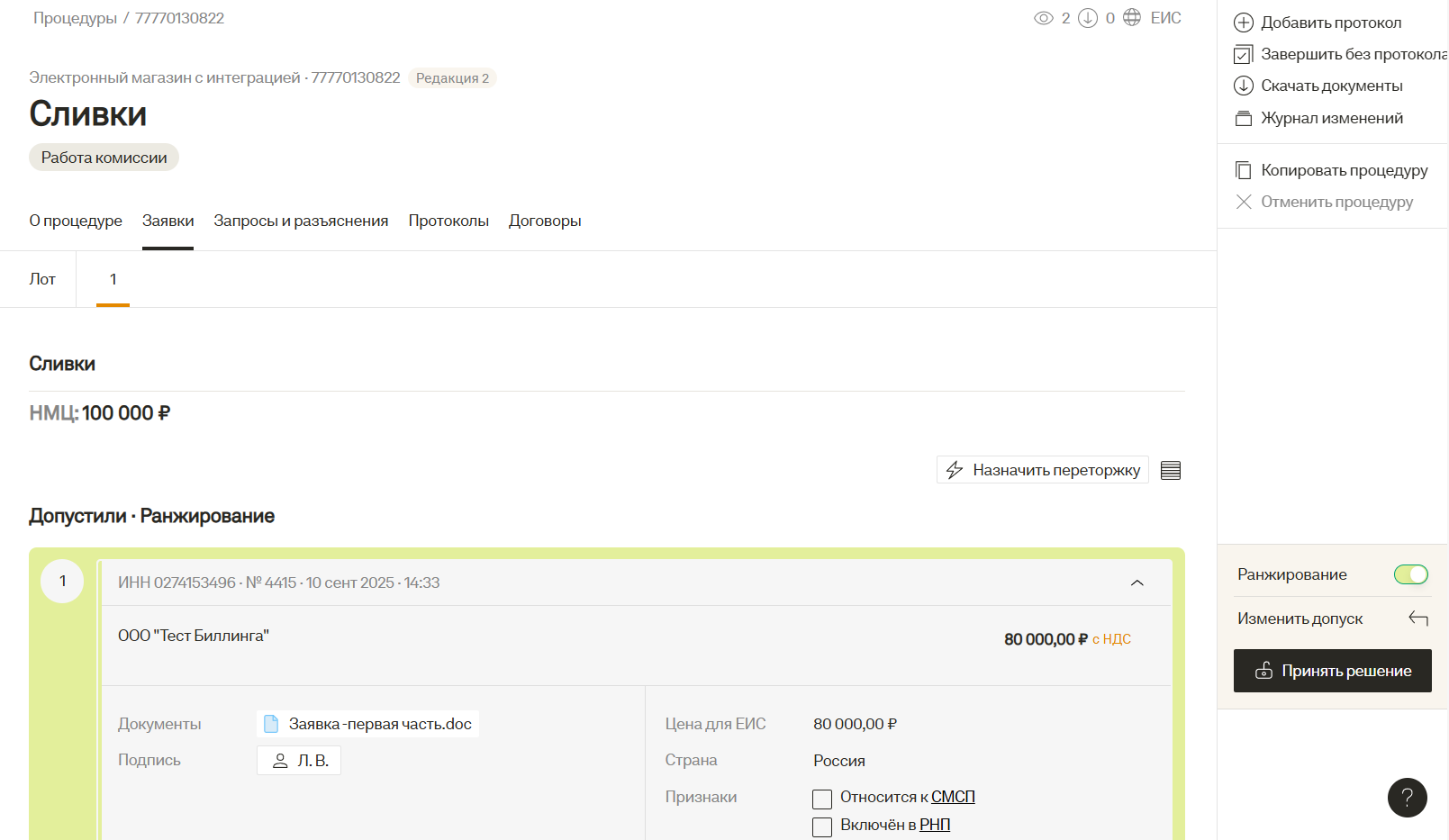Viewport: 1449px width, 840px height.
Task: Collapse the application card with chevron
Action: coord(1137,583)
